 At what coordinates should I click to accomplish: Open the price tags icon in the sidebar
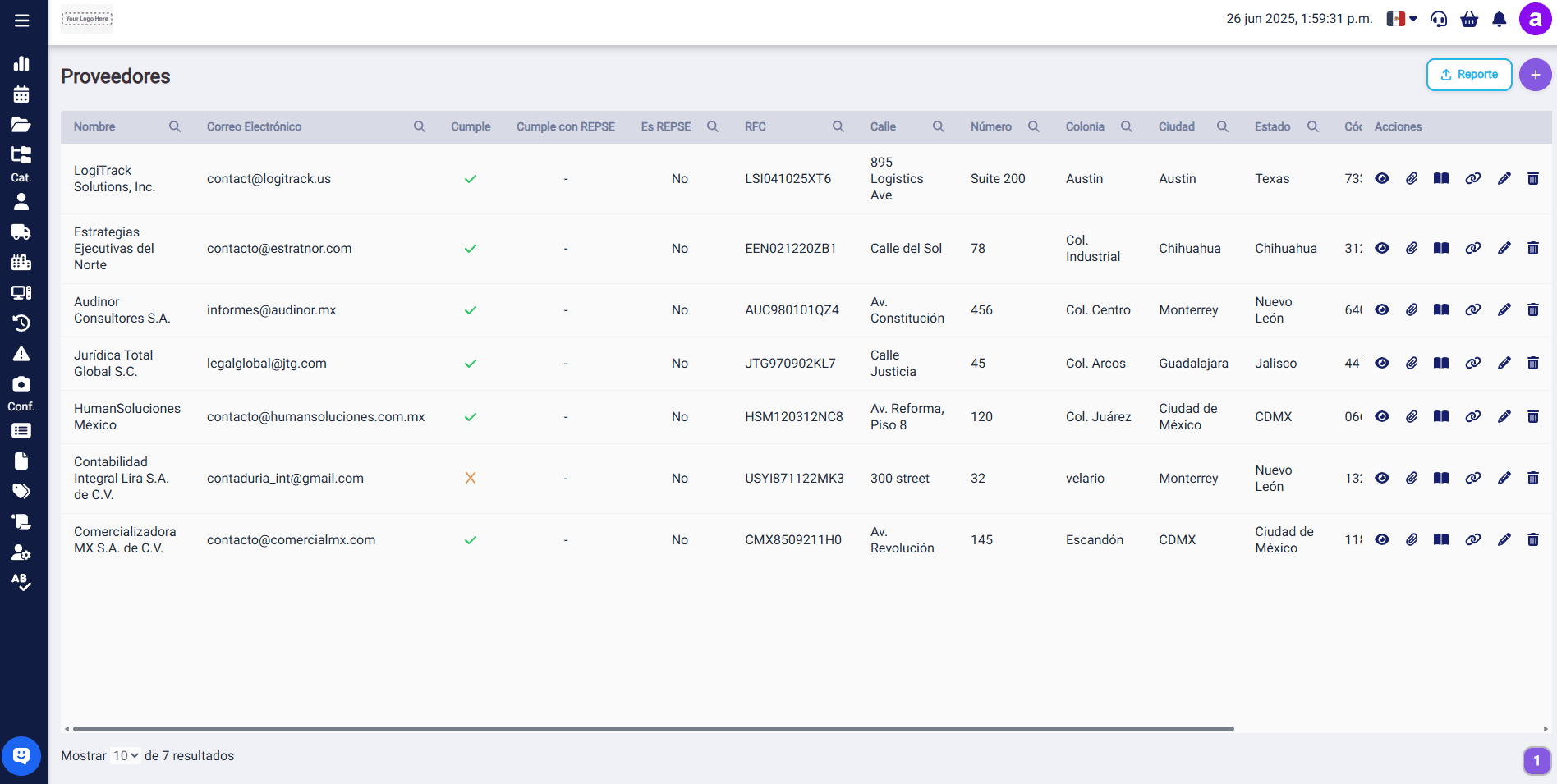point(21,491)
